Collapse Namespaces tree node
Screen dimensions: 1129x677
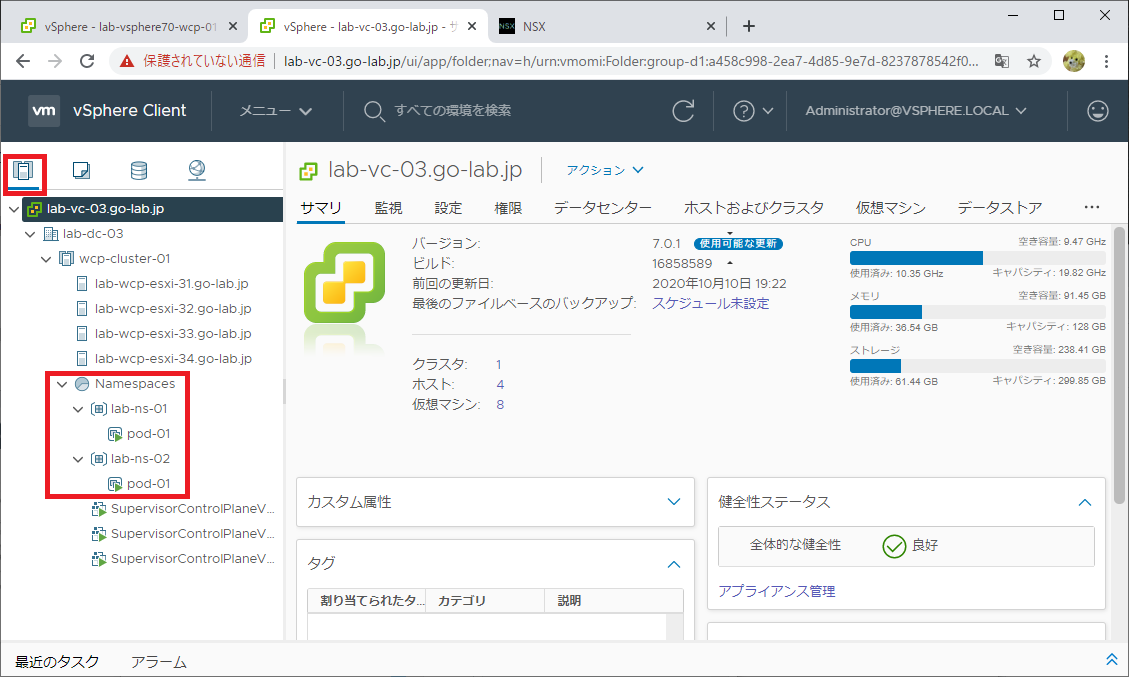62,384
